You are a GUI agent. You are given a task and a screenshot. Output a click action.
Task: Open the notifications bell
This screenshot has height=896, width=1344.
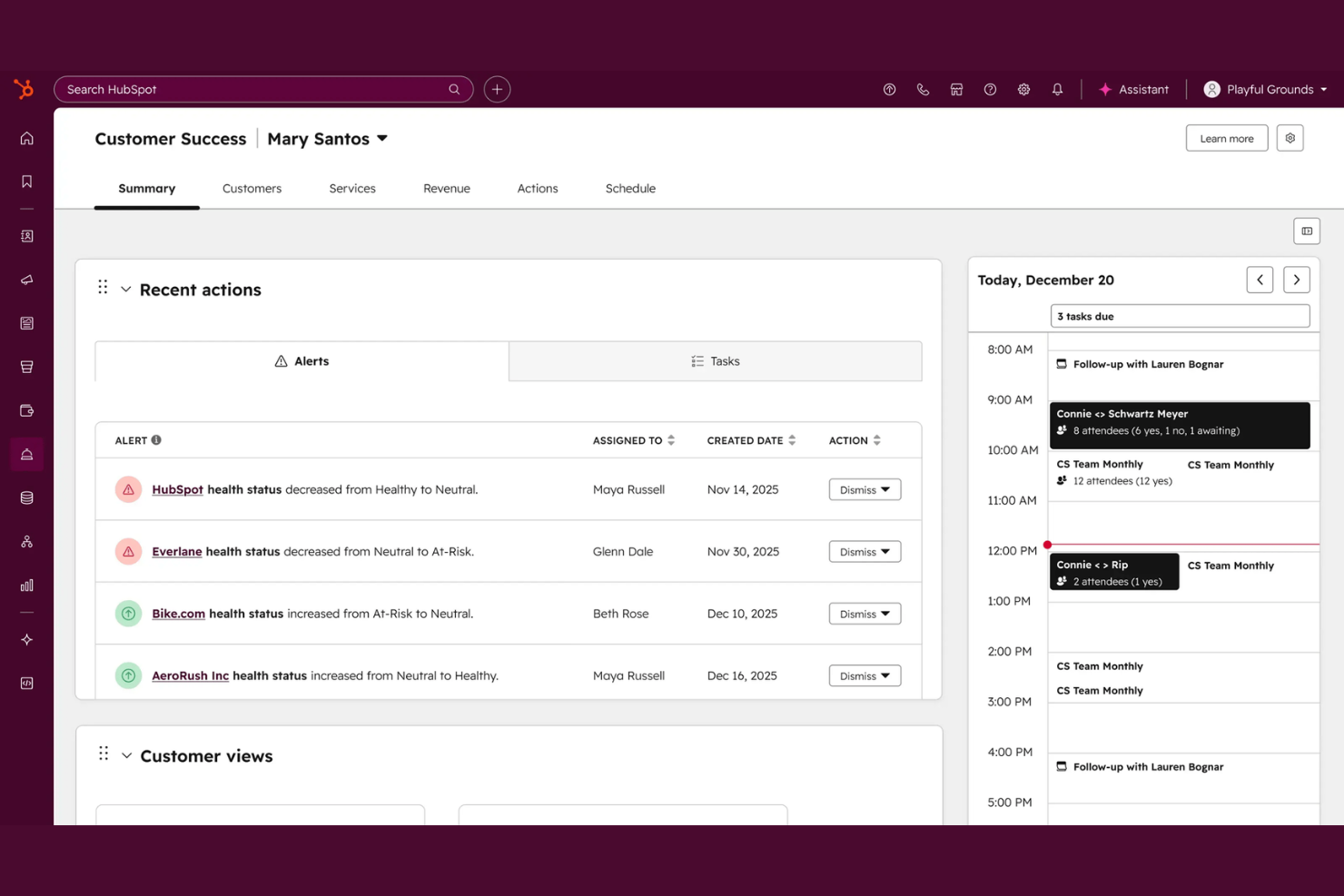point(1057,89)
